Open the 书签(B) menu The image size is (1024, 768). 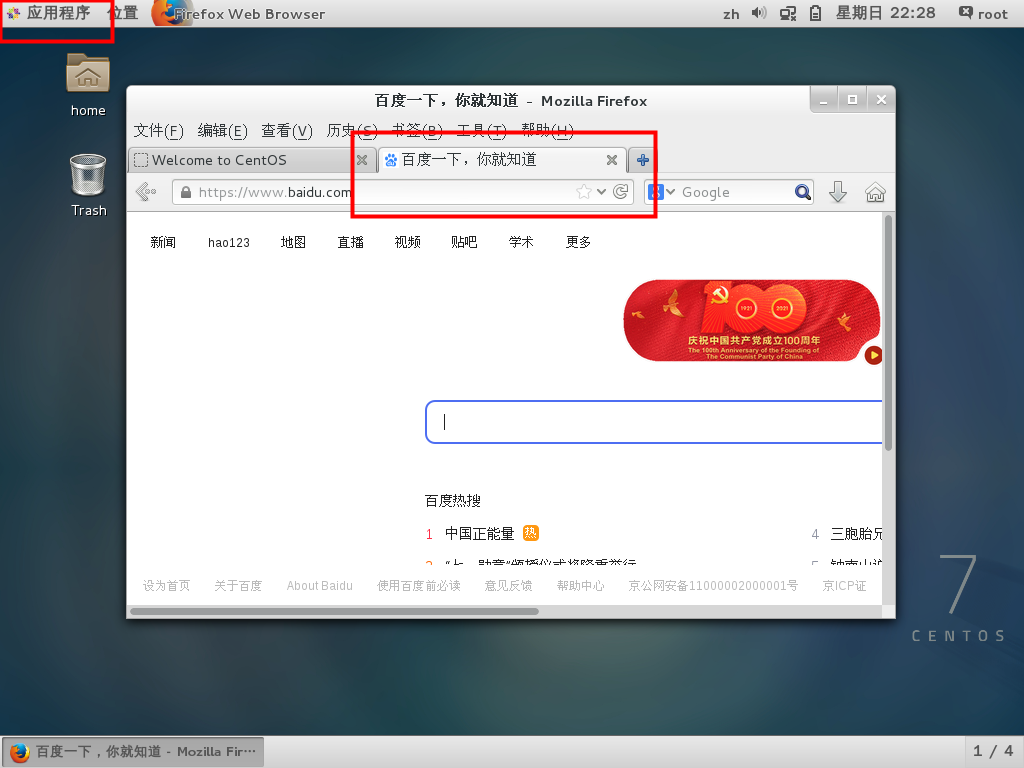(417, 131)
